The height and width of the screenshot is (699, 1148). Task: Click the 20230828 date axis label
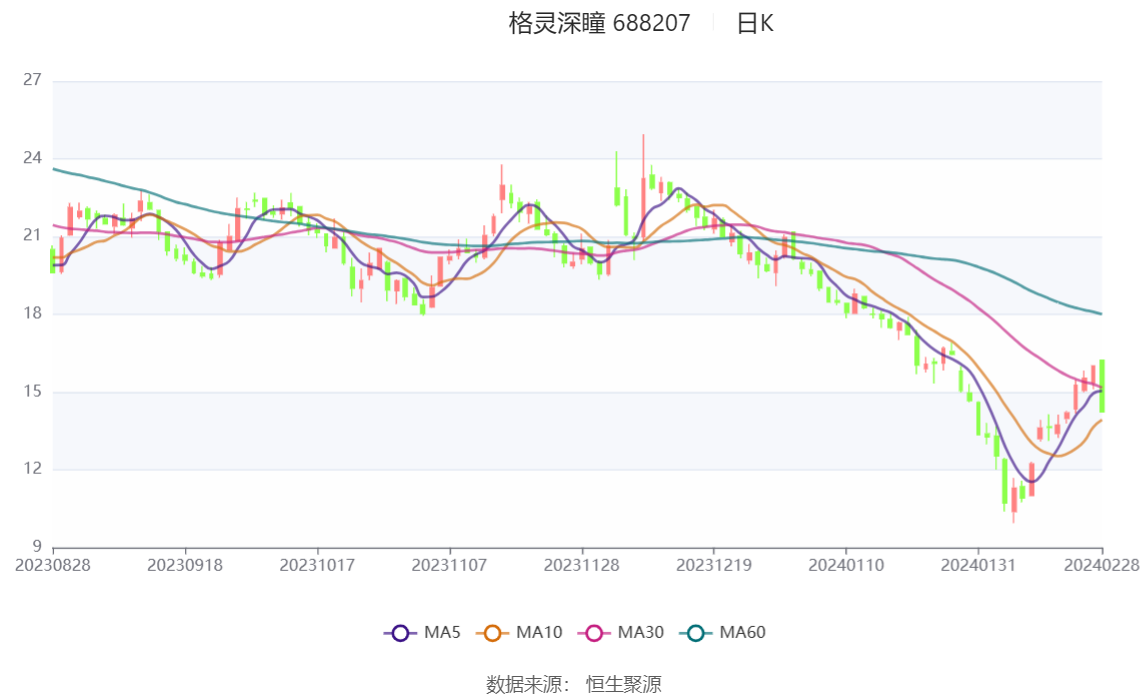click(53, 565)
